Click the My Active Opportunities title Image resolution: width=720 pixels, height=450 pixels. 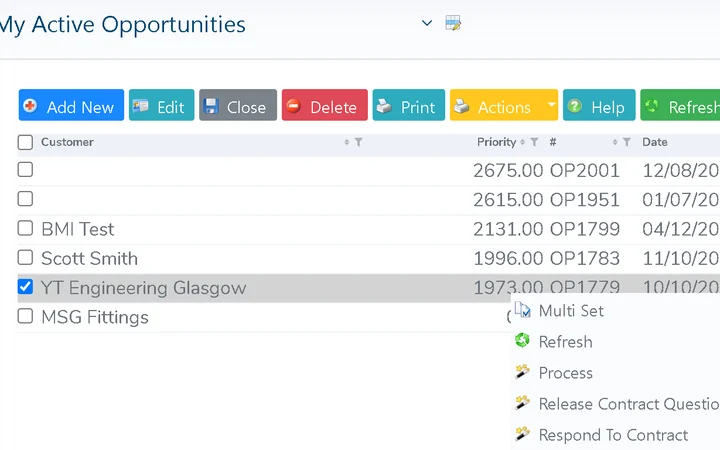click(123, 25)
